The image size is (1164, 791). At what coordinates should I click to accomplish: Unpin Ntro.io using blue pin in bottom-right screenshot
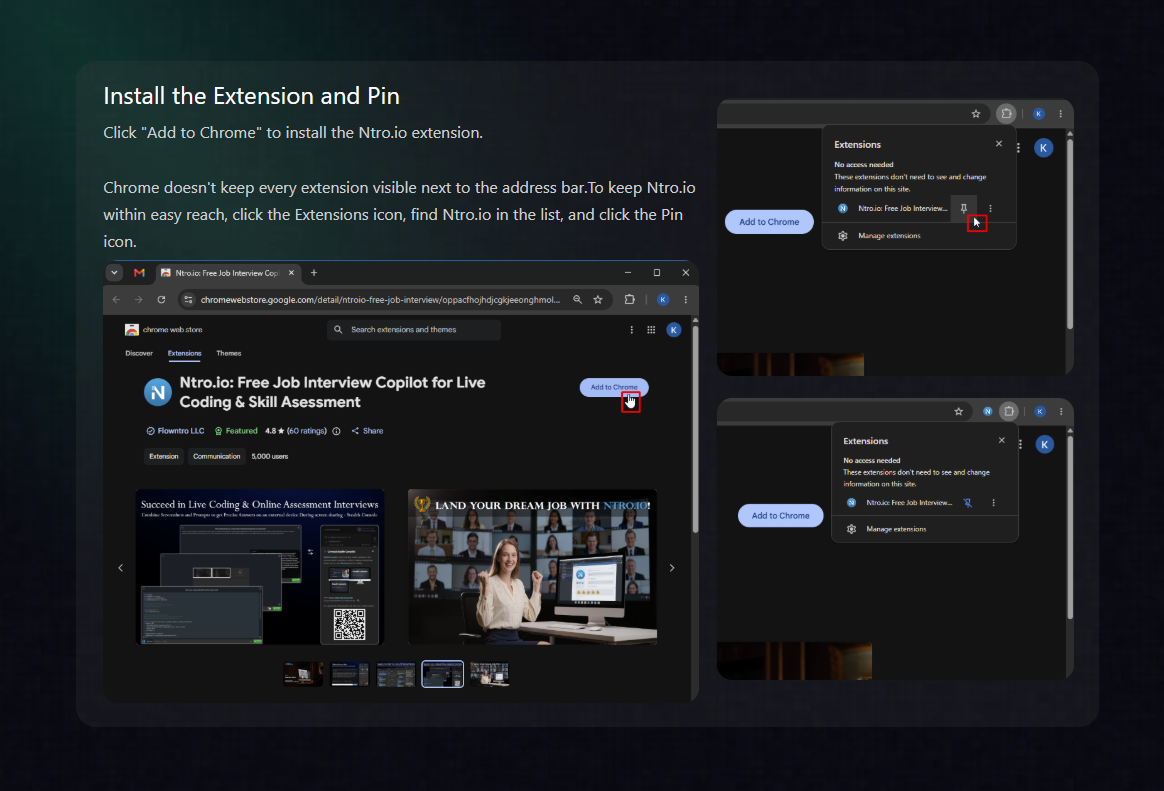click(968, 503)
